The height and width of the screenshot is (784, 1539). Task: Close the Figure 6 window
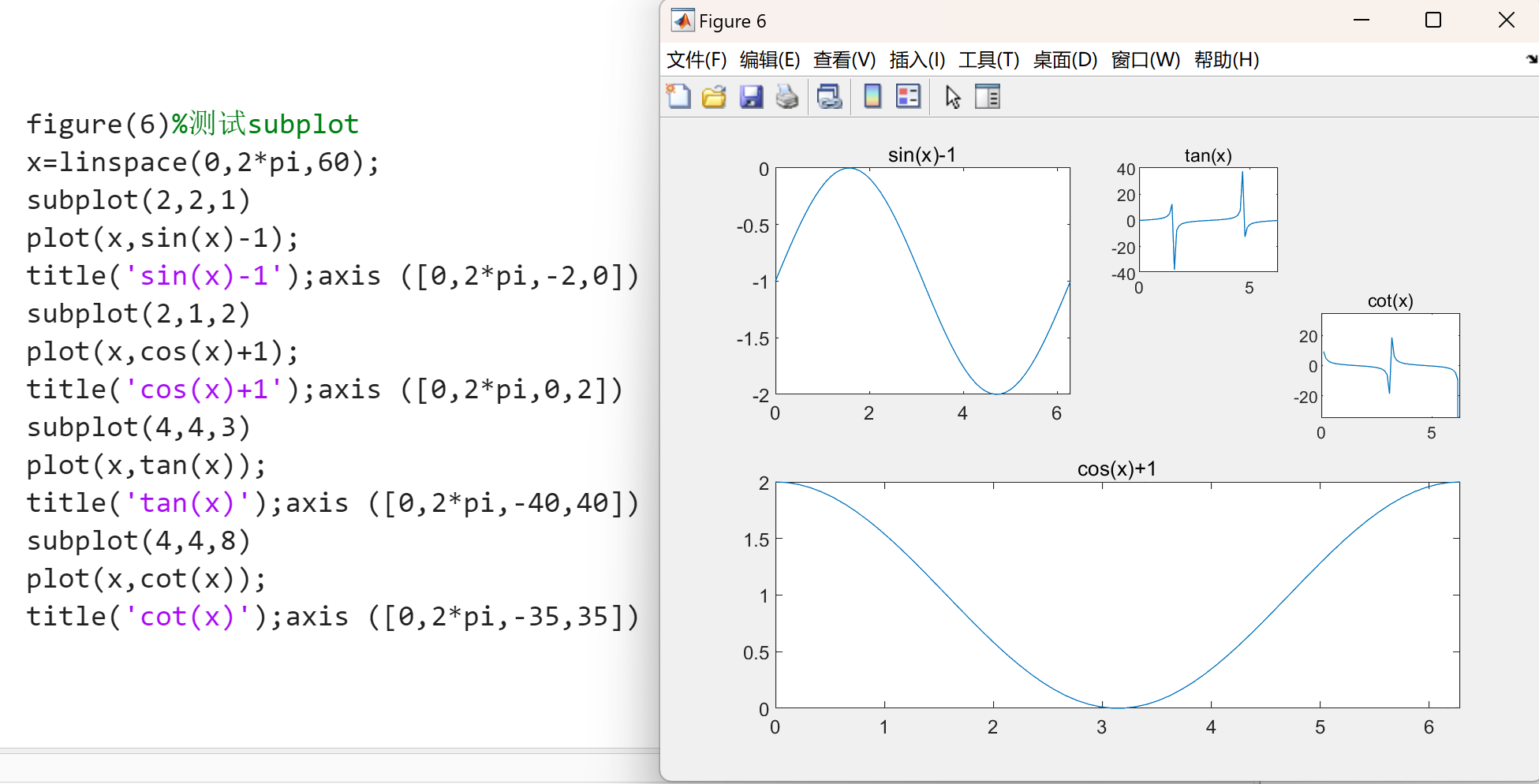[1506, 21]
